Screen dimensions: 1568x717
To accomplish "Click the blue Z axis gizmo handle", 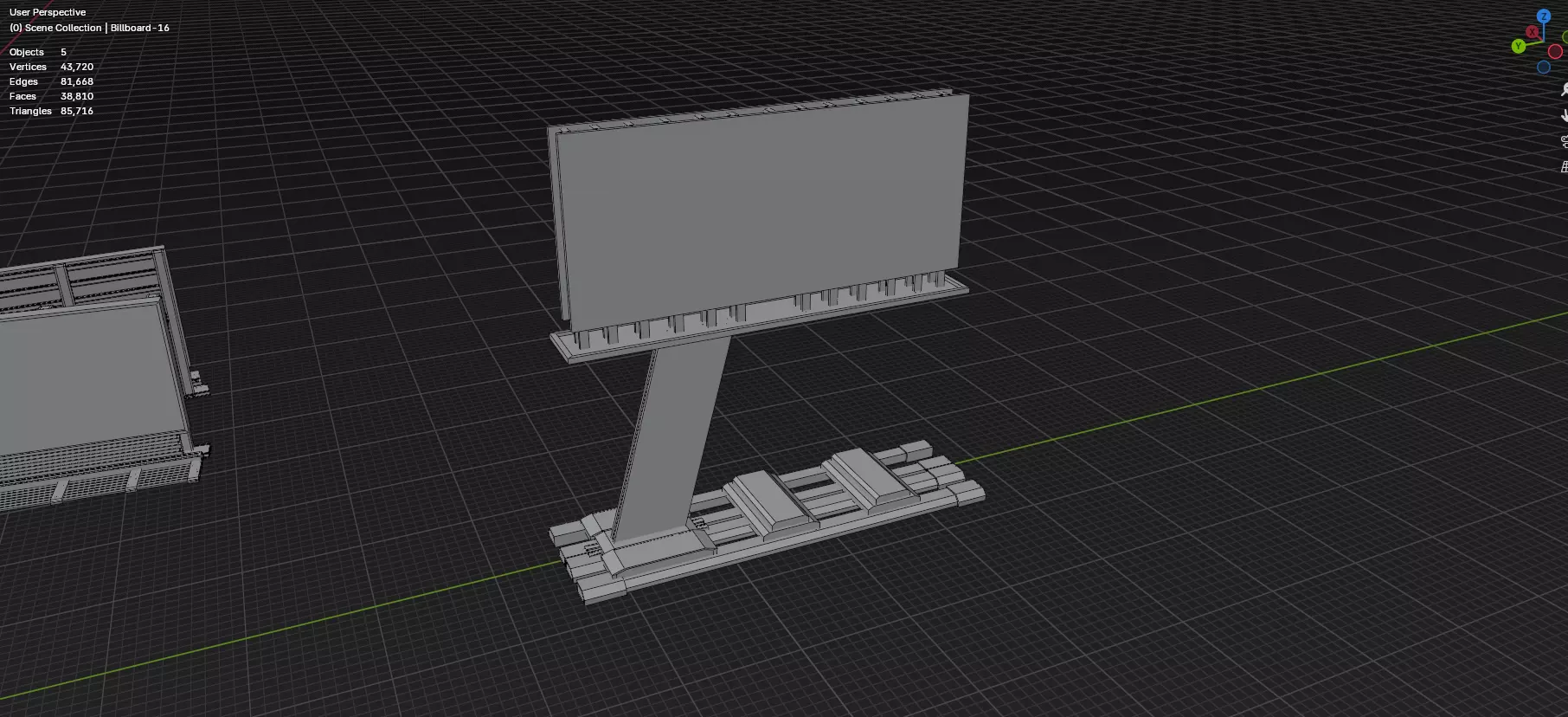I will pos(1544,16).
